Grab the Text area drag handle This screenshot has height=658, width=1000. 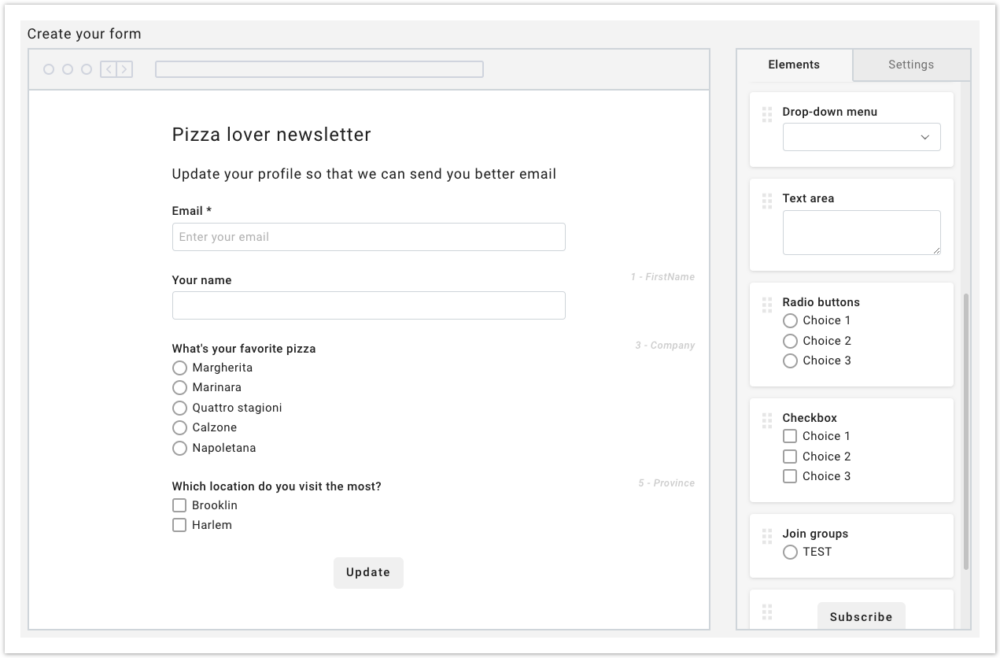click(x=767, y=201)
